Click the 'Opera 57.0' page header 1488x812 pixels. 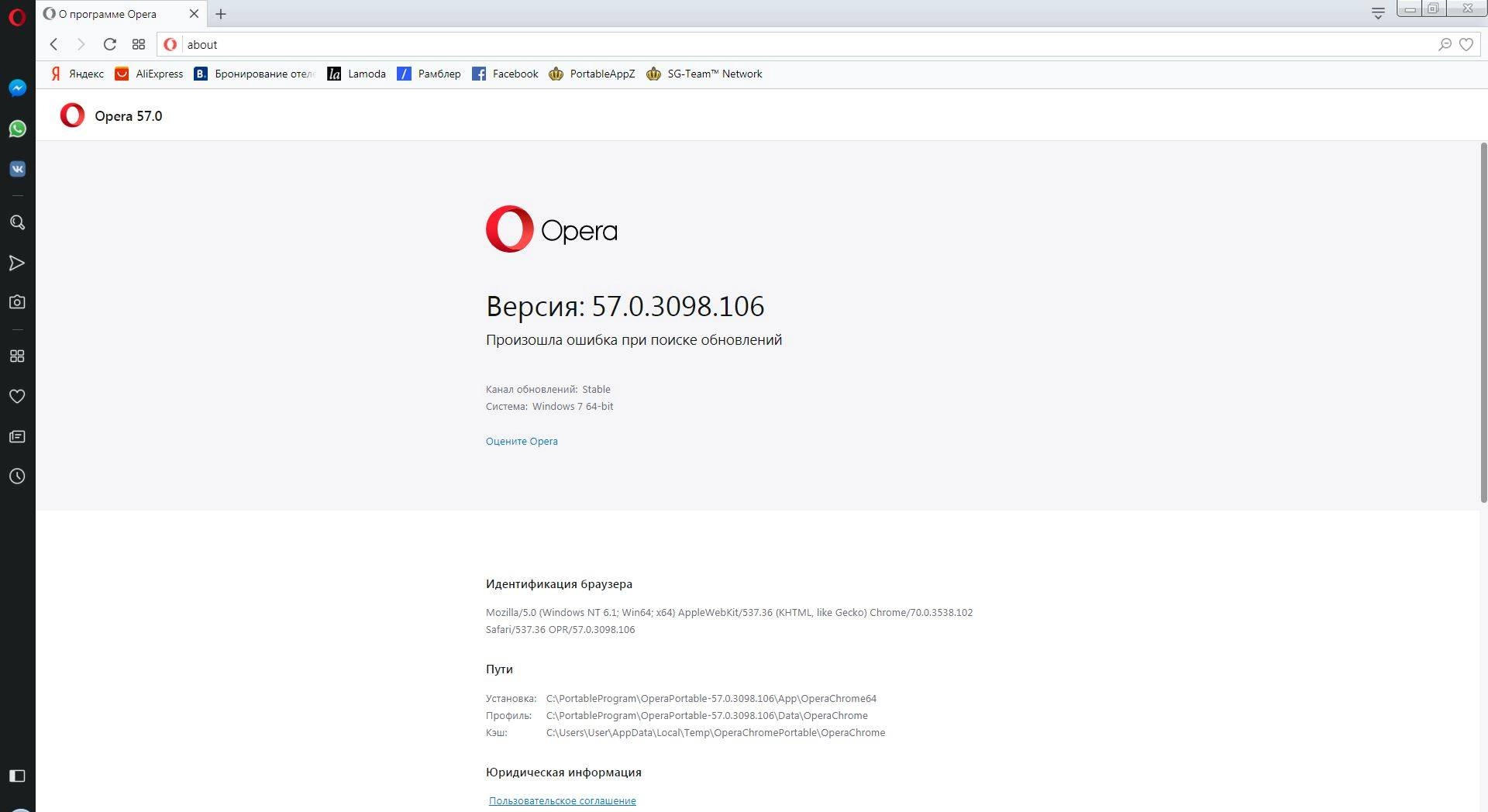click(129, 116)
